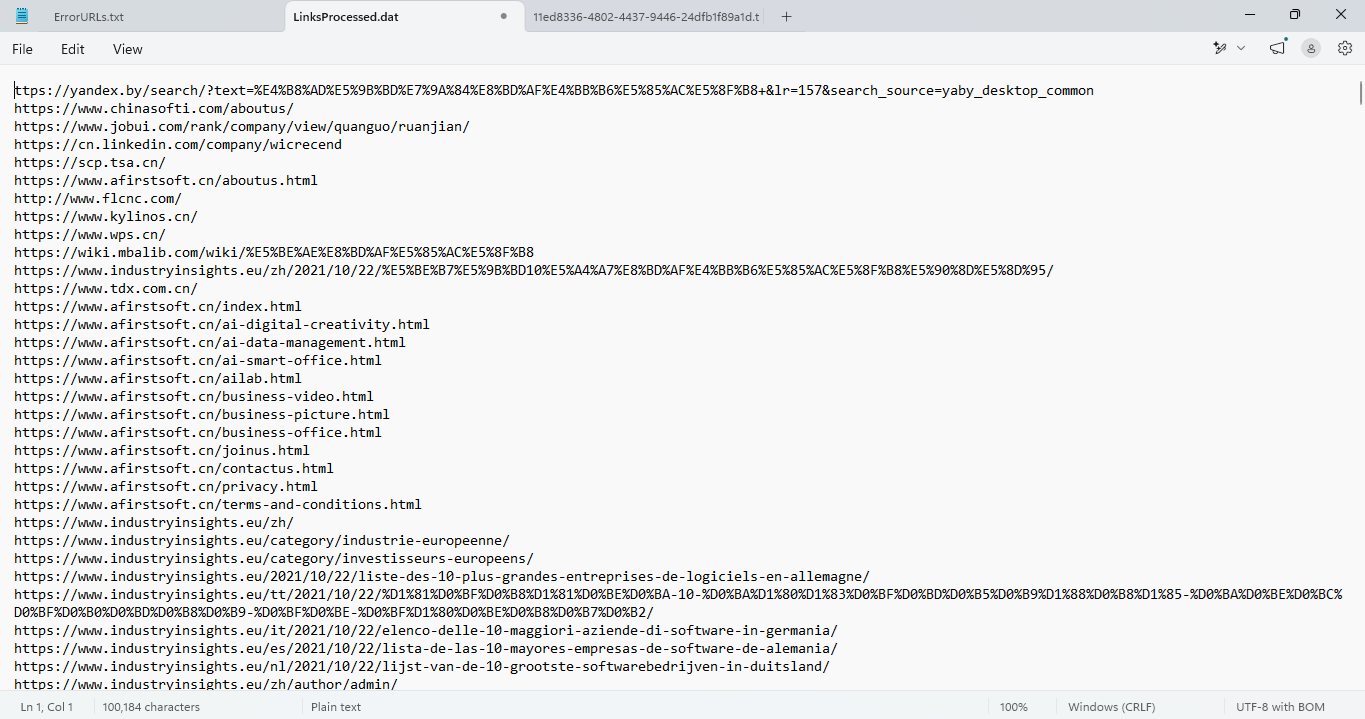1365x719 pixels.
Task: Open the Edit menu
Action: [73, 49]
